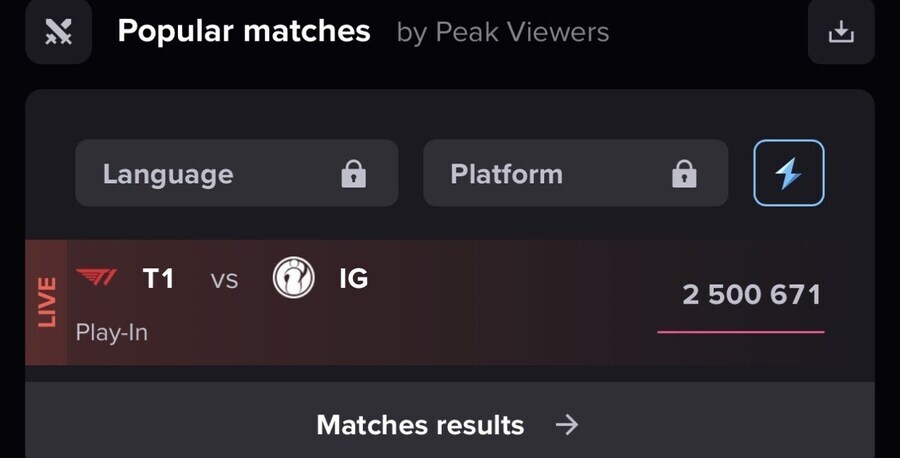Click the red LIVE badge
The height and width of the screenshot is (458, 900).
[x=46, y=303]
